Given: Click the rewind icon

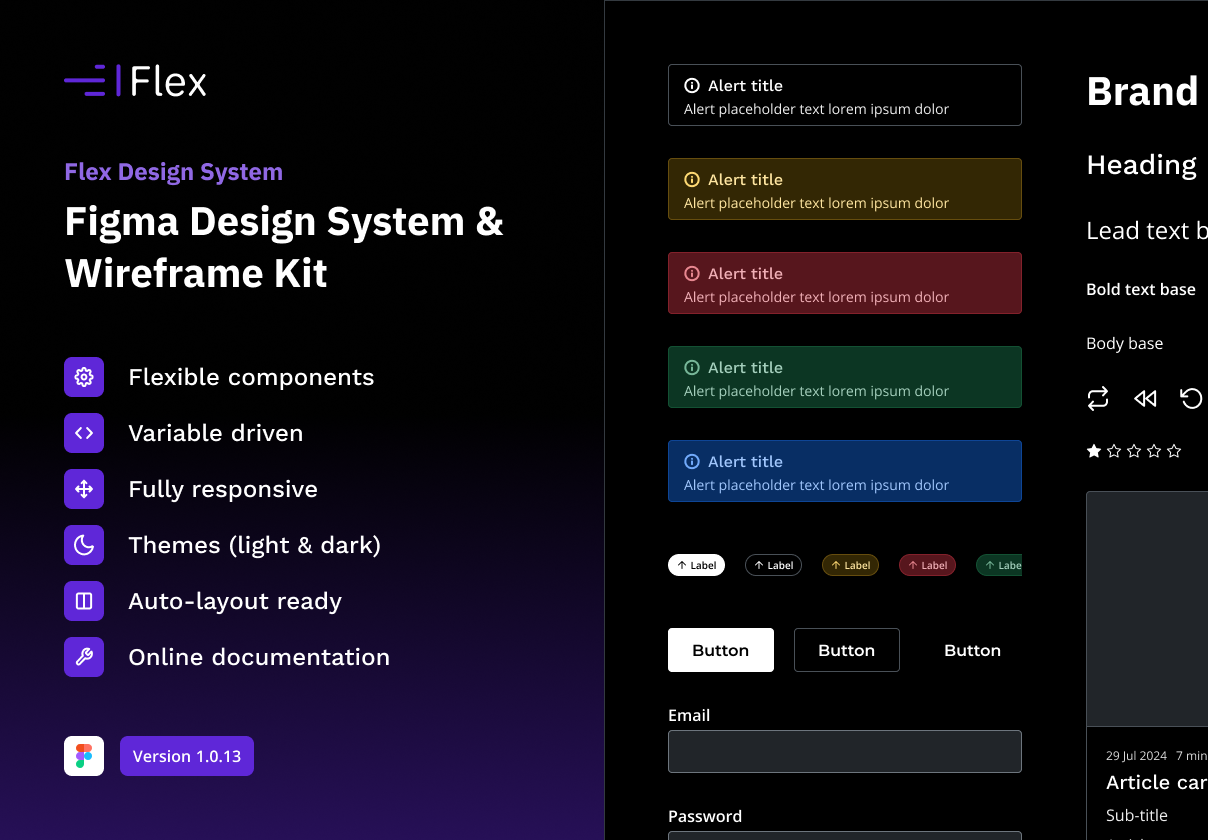Looking at the screenshot, I should click(1145, 398).
